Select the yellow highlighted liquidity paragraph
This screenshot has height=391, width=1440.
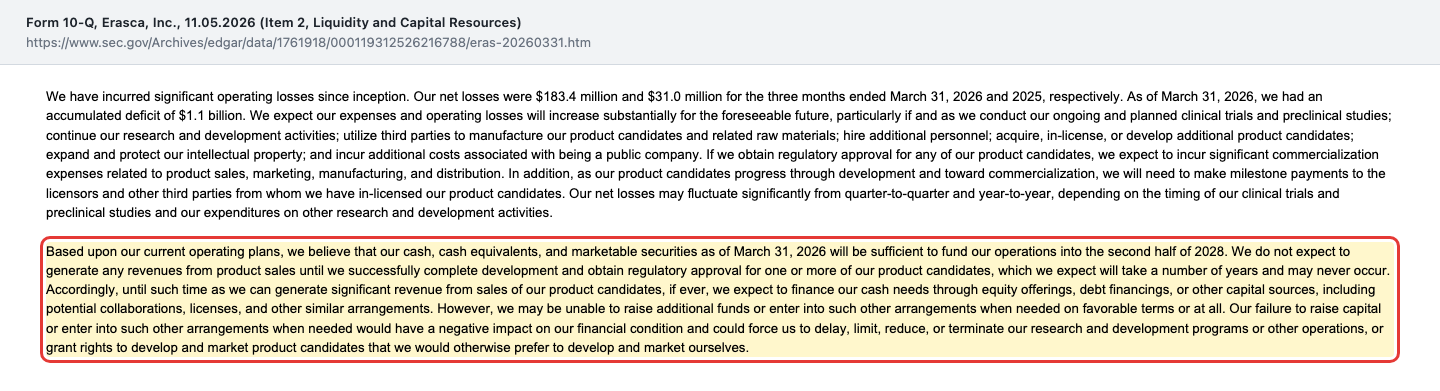click(x=719, y=299)
